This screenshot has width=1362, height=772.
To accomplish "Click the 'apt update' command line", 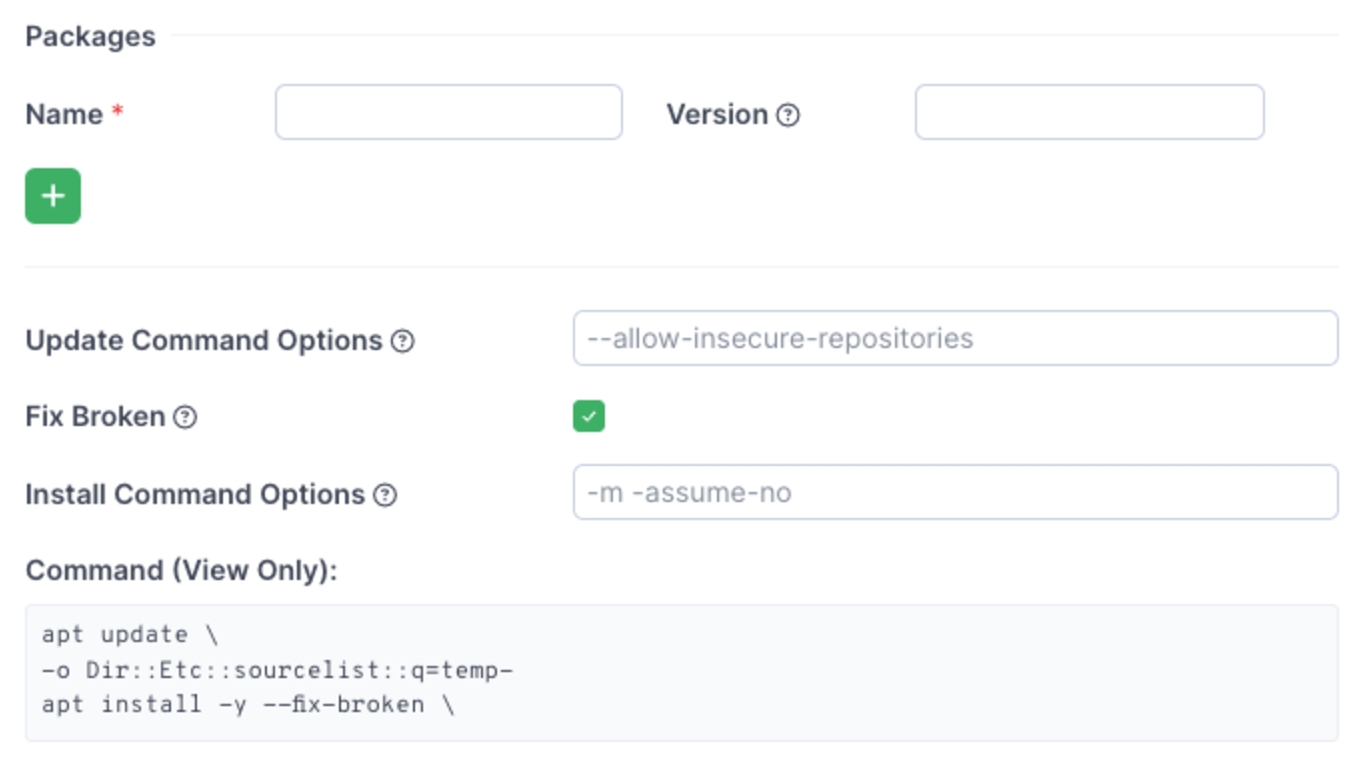I will (130, 635).
